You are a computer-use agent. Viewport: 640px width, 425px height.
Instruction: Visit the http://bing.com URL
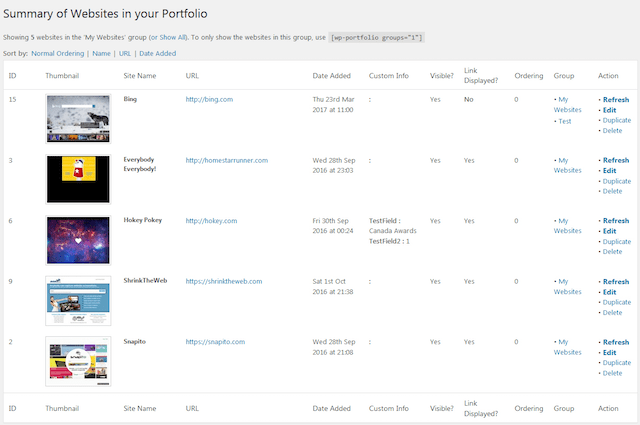(x=209, y=99)
